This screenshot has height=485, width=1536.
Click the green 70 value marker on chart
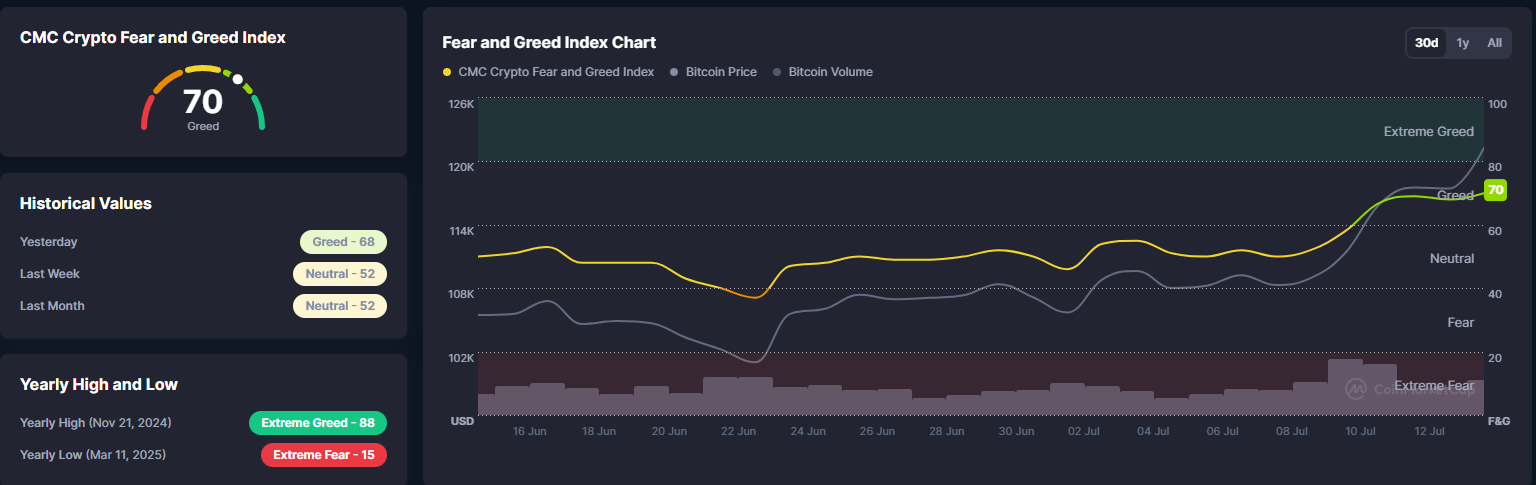pos(1495,189)
